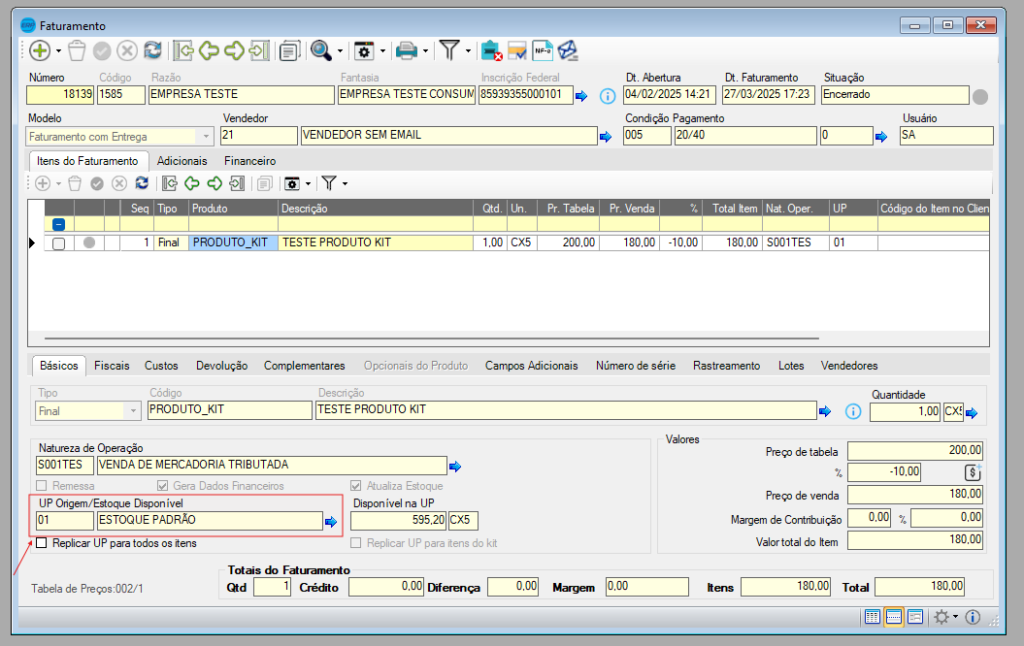Open the Vendedores tab
The image size is (1024, 646).
pyautogui.click(x=849, y=366)
